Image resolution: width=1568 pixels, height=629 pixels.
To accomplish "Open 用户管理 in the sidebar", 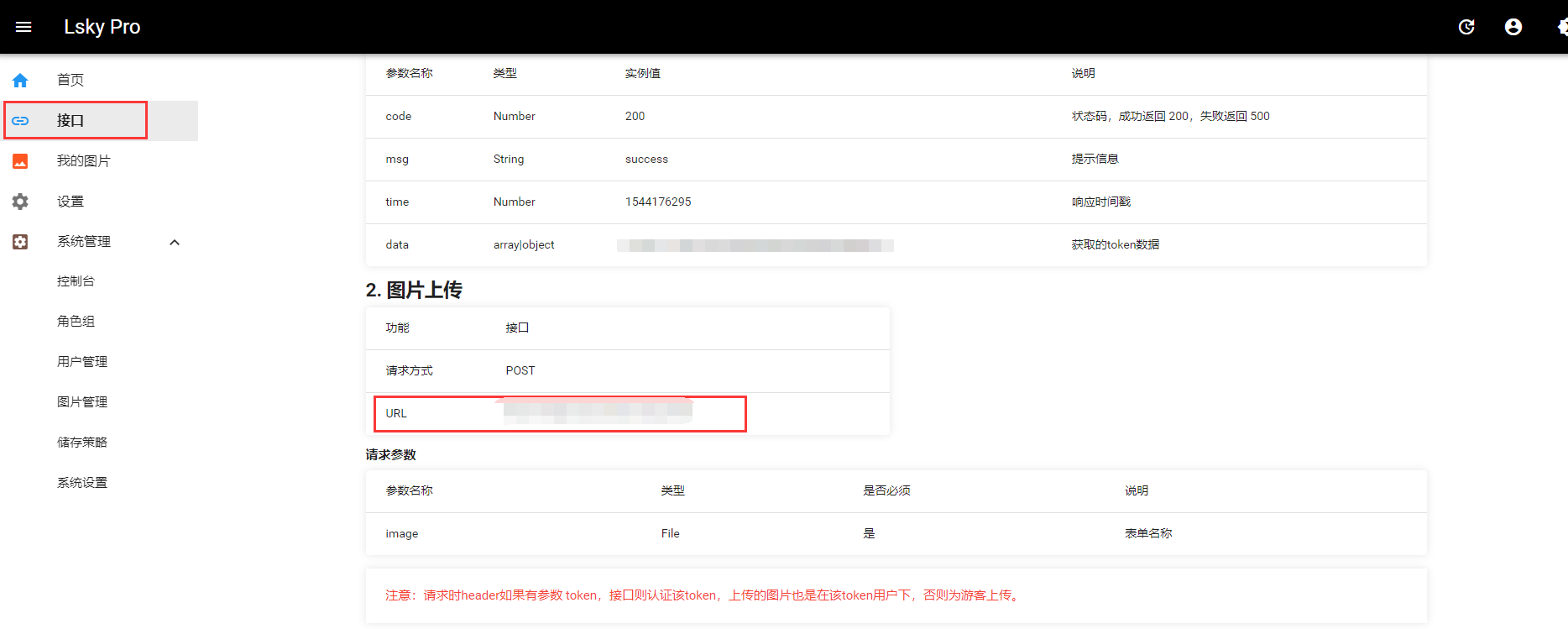I will (82, 362).
